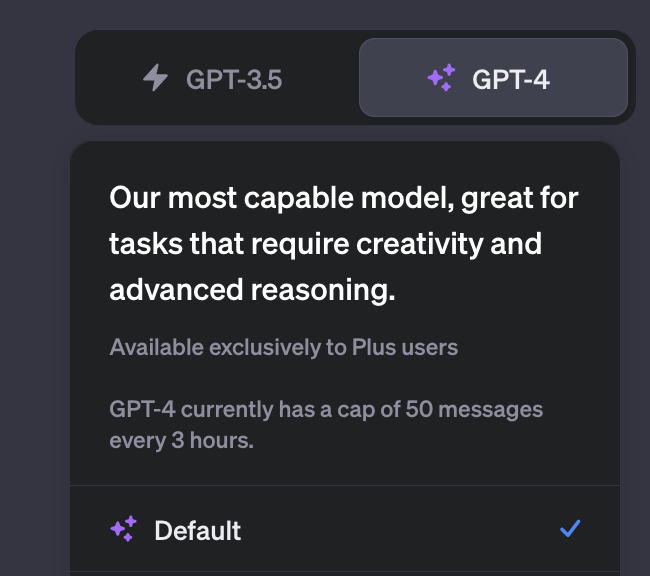Click the 'advanced reasoning.' headline line
This screenshot has width=650, height=576.
(252, 290)
